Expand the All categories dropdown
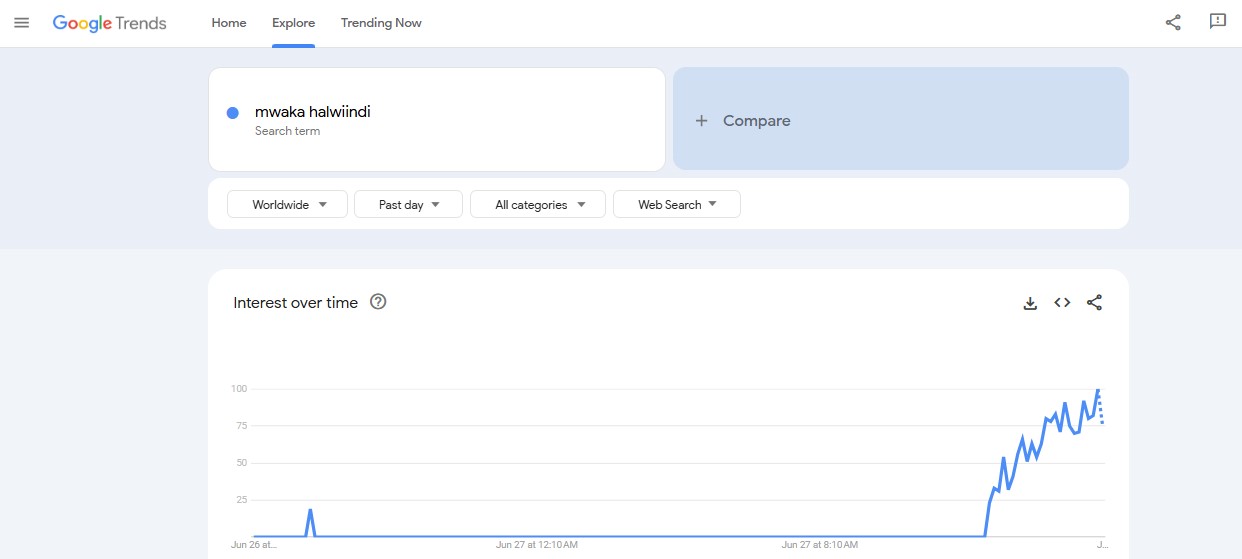 [537, 205]
